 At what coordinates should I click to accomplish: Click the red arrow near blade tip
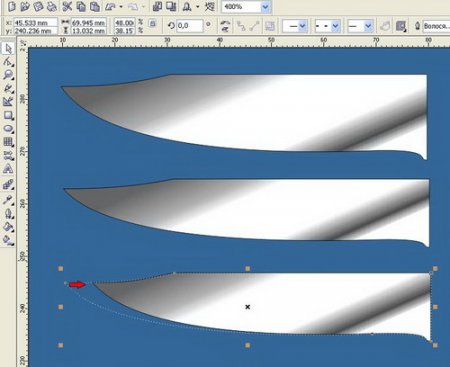coord(77,285)
